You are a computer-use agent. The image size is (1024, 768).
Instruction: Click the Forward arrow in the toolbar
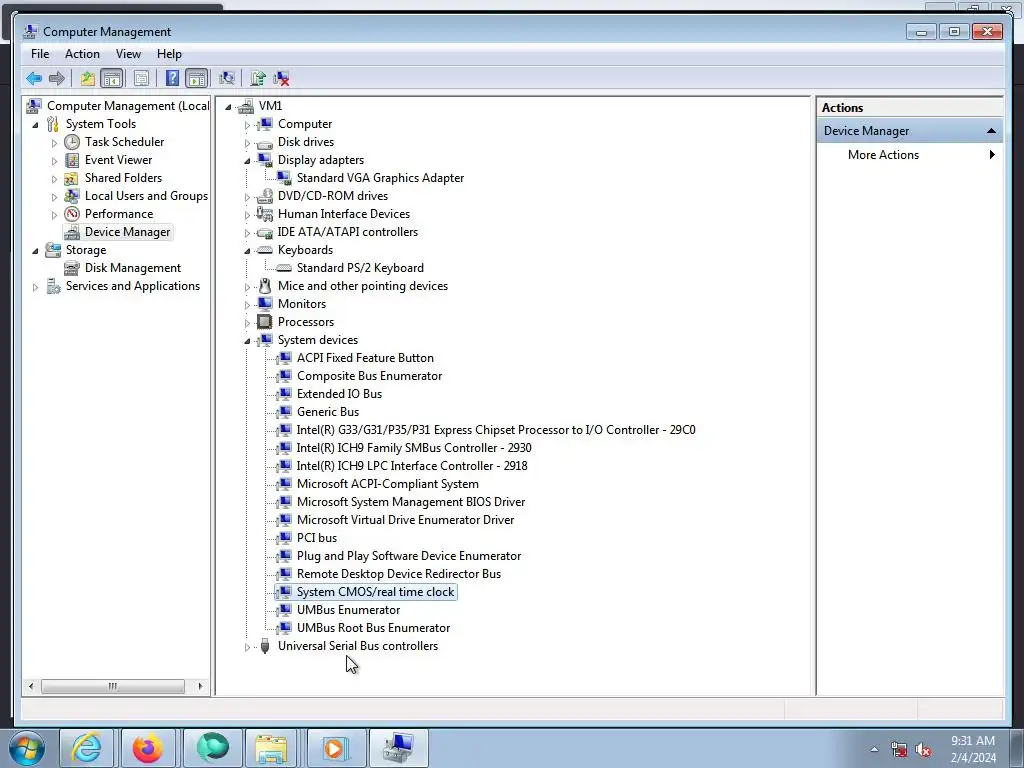click(57, 79)
